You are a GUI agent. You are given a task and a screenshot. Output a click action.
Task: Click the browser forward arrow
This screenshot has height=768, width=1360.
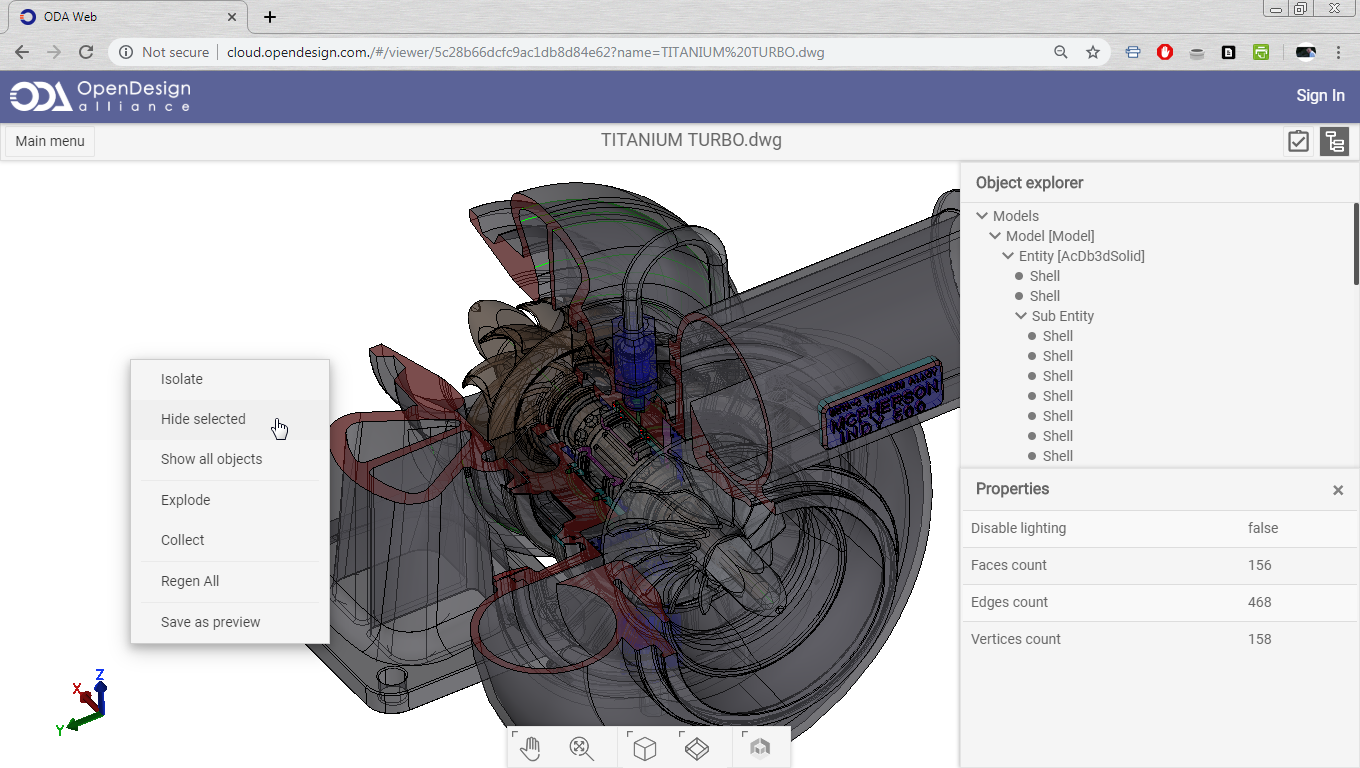tap(54, 52)
